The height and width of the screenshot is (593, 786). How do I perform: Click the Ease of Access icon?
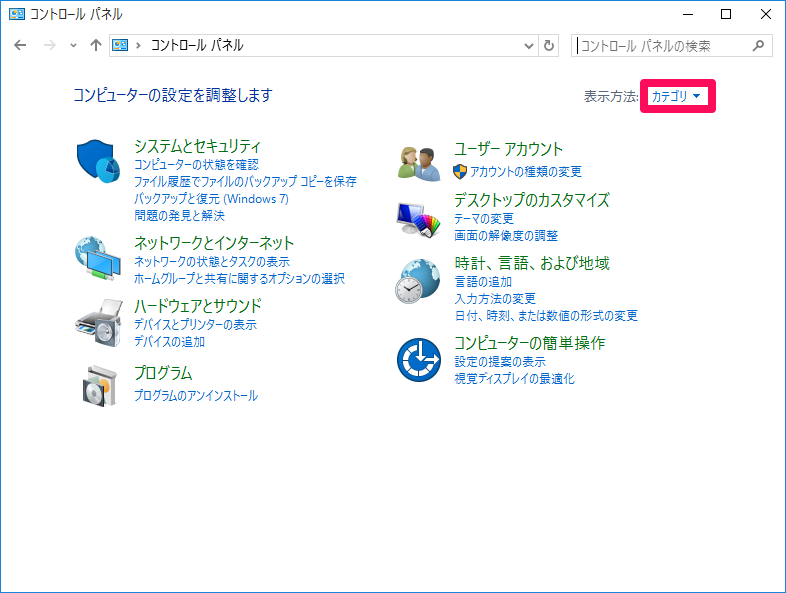418,360
